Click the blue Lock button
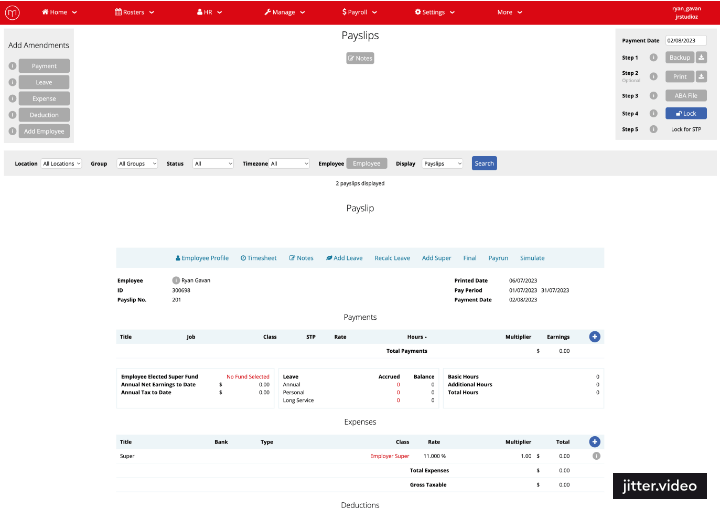Viewport: 720px width, 512px height. [686, 113]
